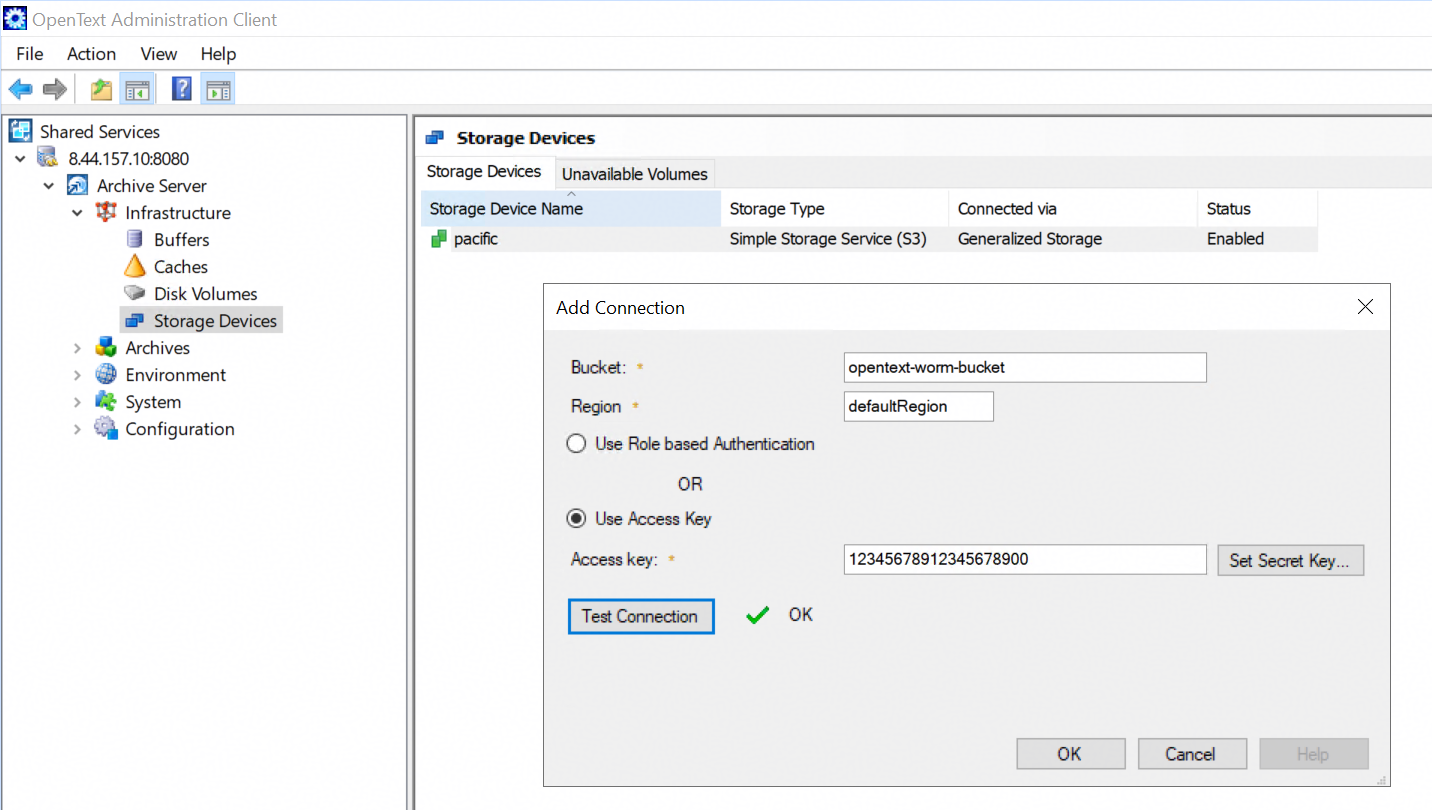The image size is (1432, 810).
Task: Toggle the Show/Hide Console Tree toolbar icon
Action: click(x=136, y=89)
